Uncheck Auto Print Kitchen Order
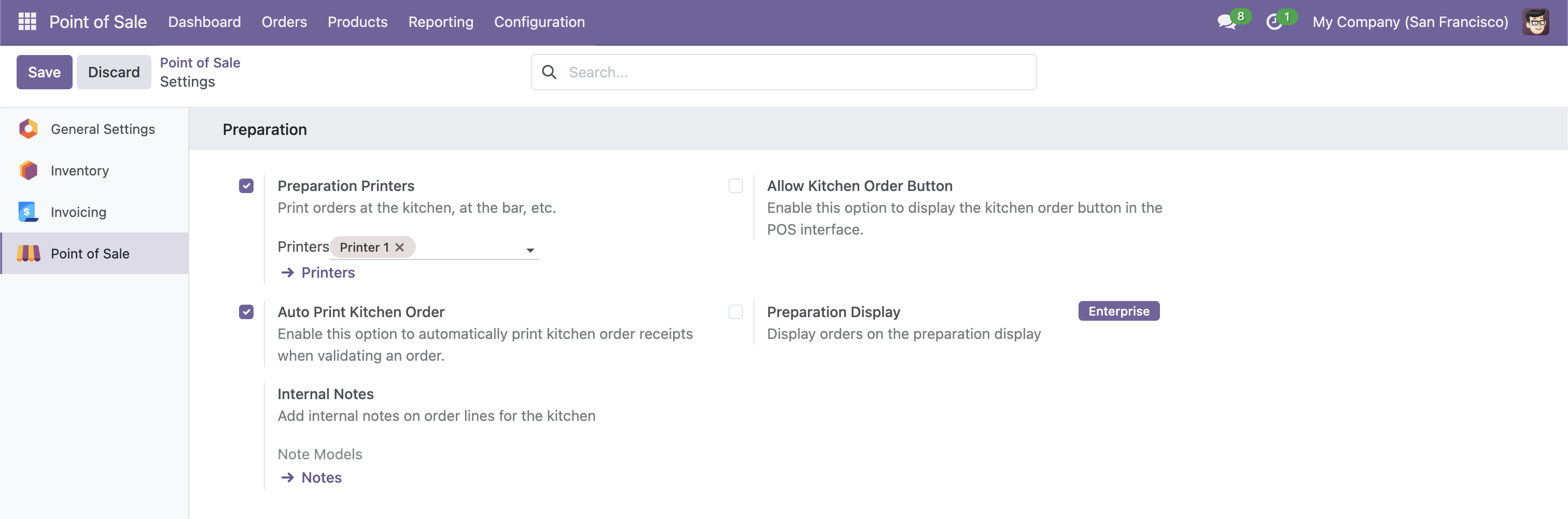Screen dimensions: 1568x519 pos(246,312)
